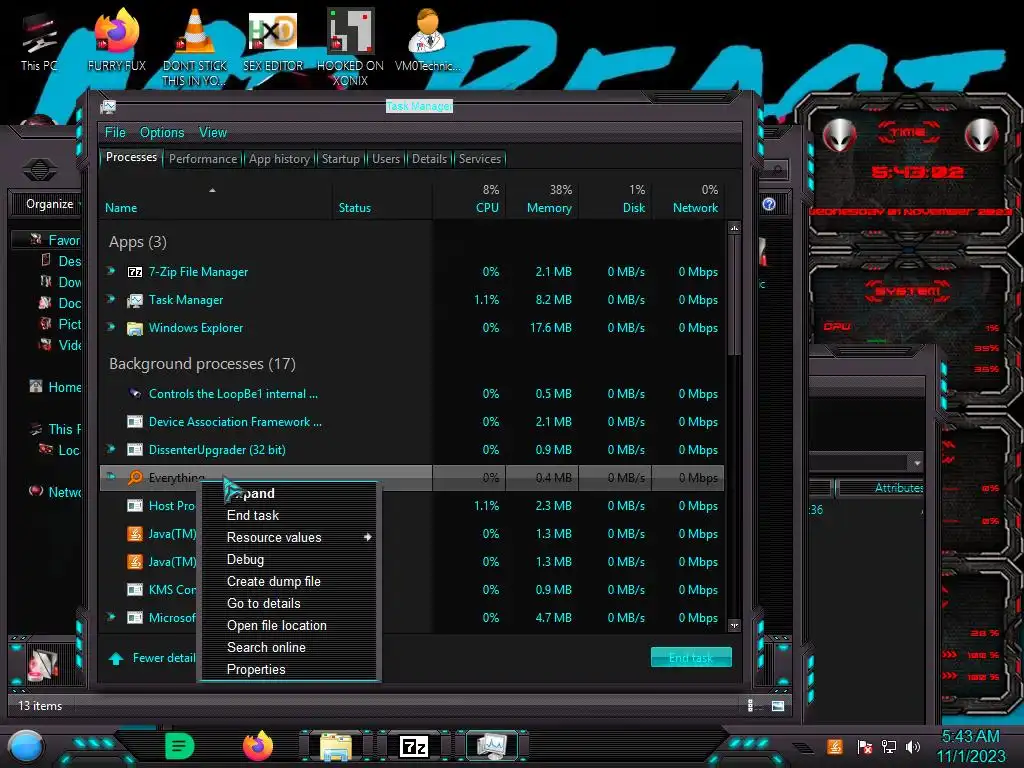Switch to the Performance tab
This screenshot has height=768, width=1024.
point(202,159)
